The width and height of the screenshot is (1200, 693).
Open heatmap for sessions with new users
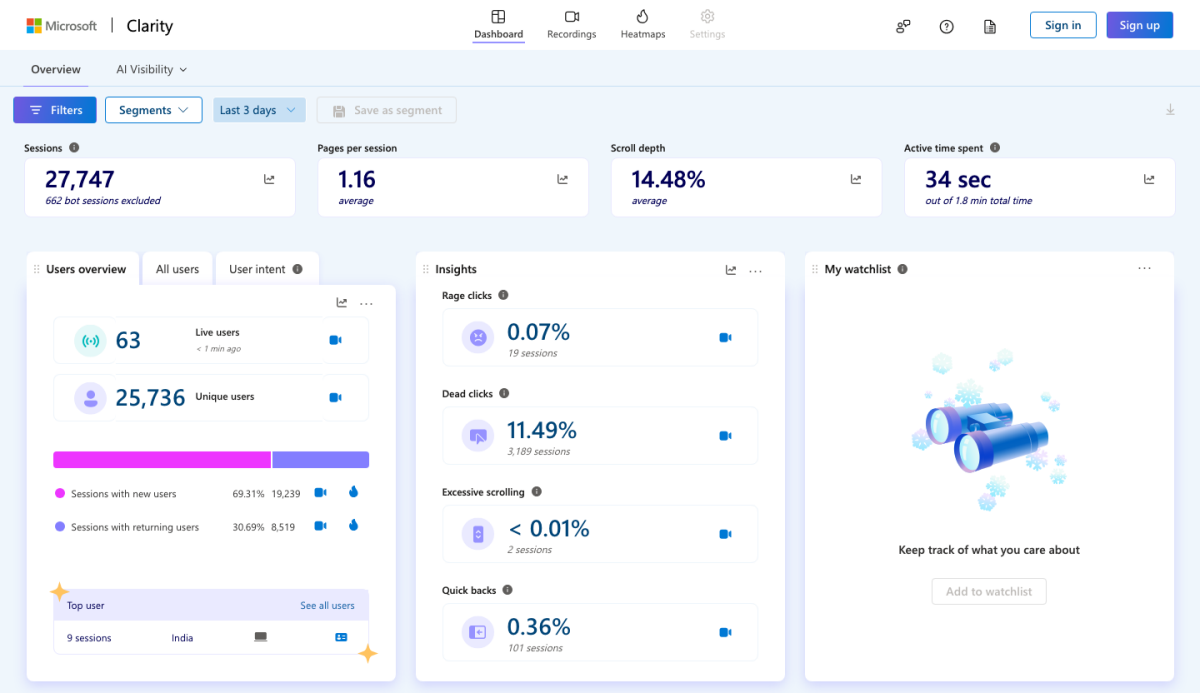[x=354, y=492]
